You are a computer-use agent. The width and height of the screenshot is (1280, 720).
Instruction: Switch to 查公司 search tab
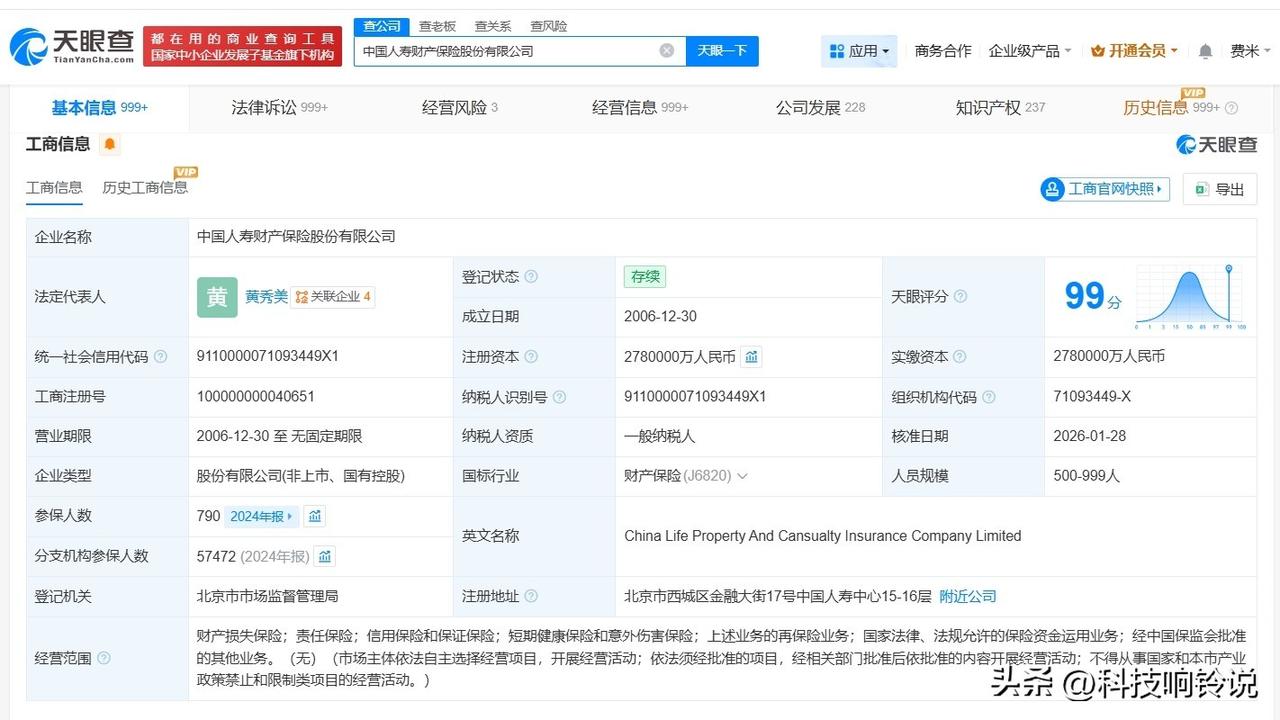(x=382, y=27)
